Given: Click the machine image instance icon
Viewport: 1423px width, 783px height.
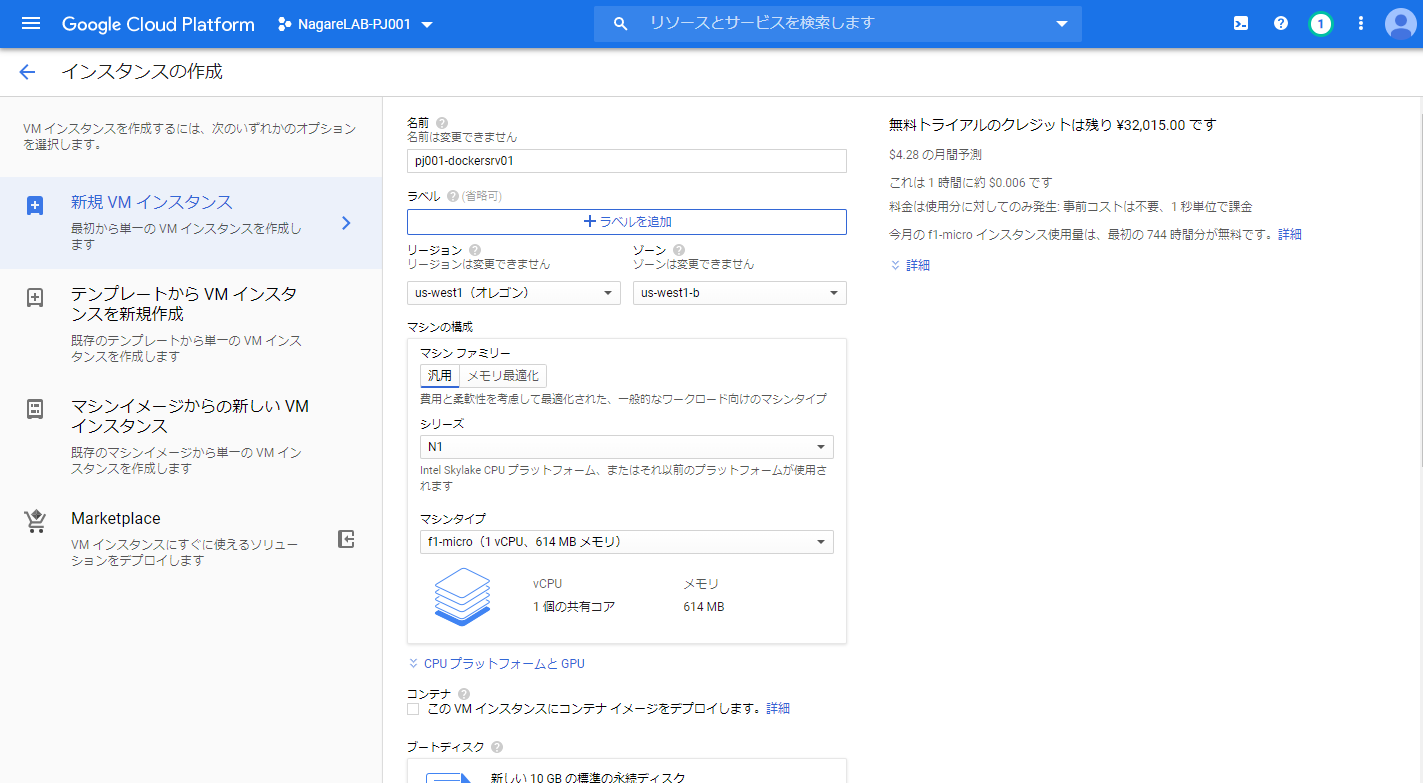Looking at the screenshot, I should (x=35, y=409).
